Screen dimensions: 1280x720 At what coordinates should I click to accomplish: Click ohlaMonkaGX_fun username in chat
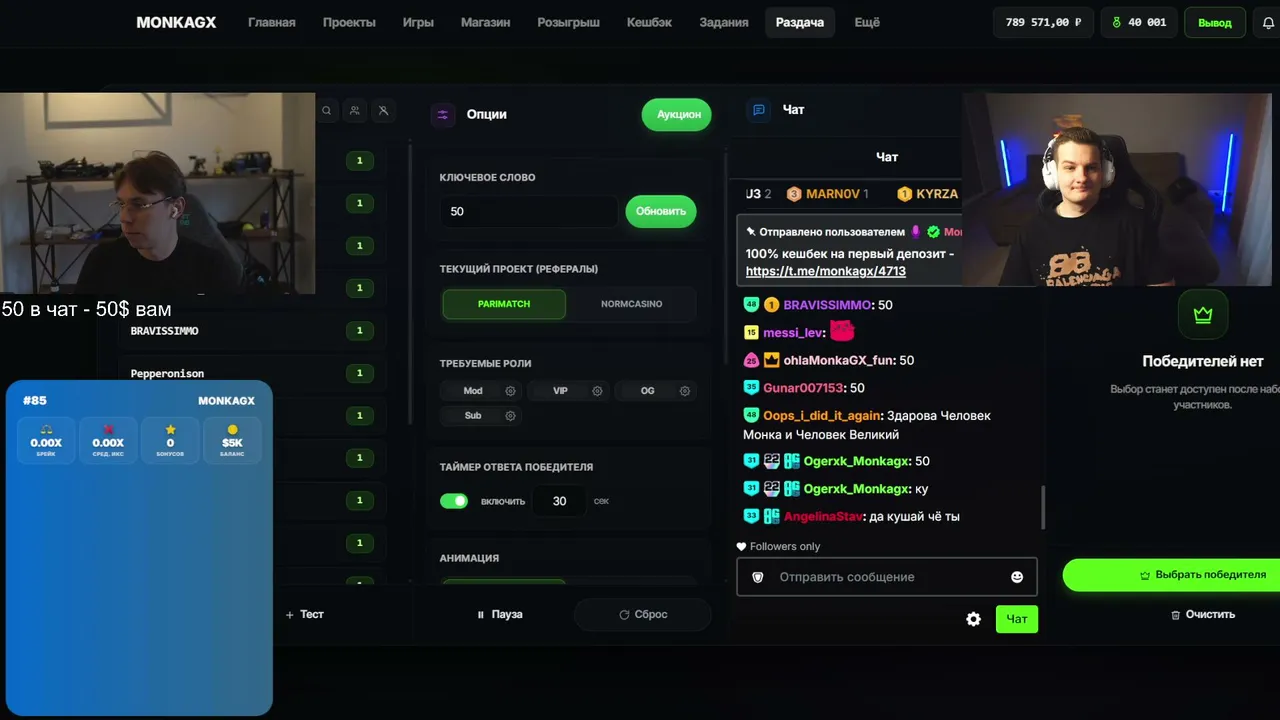tap(838, 360)
